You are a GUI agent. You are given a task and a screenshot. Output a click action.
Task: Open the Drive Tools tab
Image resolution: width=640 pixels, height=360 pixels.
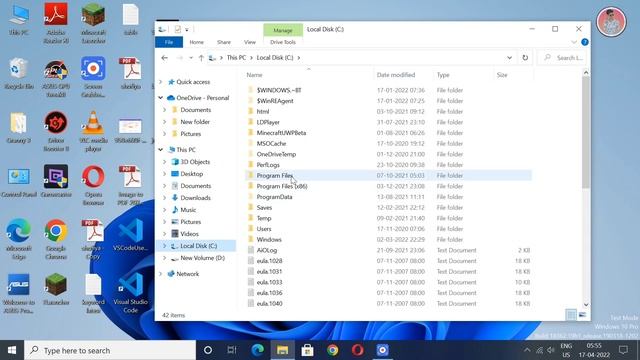tap(283, 42)
